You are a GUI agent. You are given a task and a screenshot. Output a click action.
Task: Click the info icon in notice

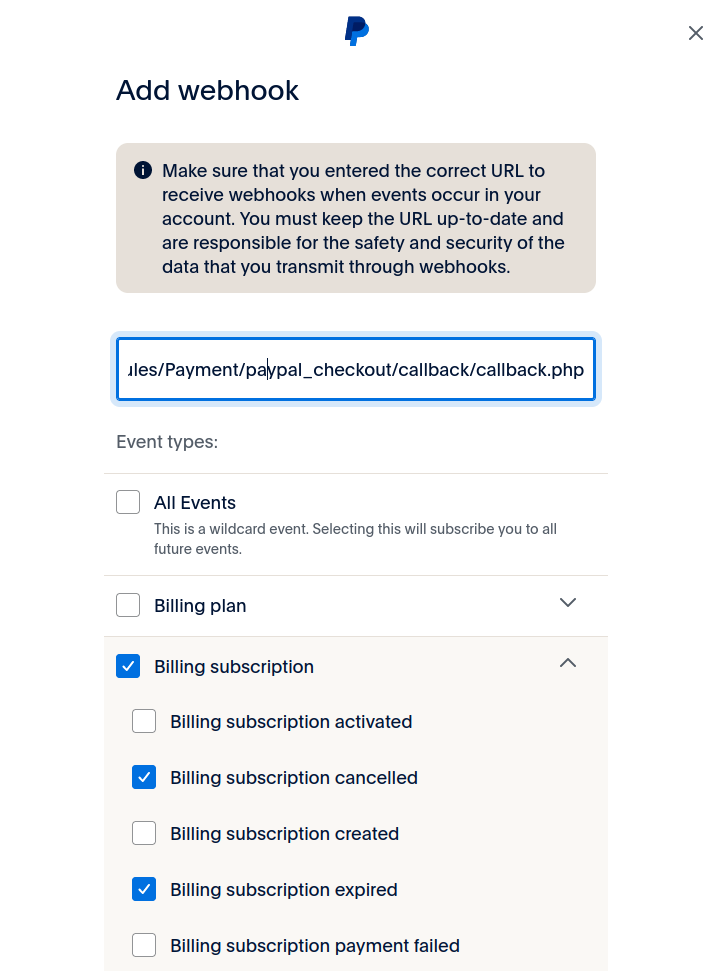(143, 170)
